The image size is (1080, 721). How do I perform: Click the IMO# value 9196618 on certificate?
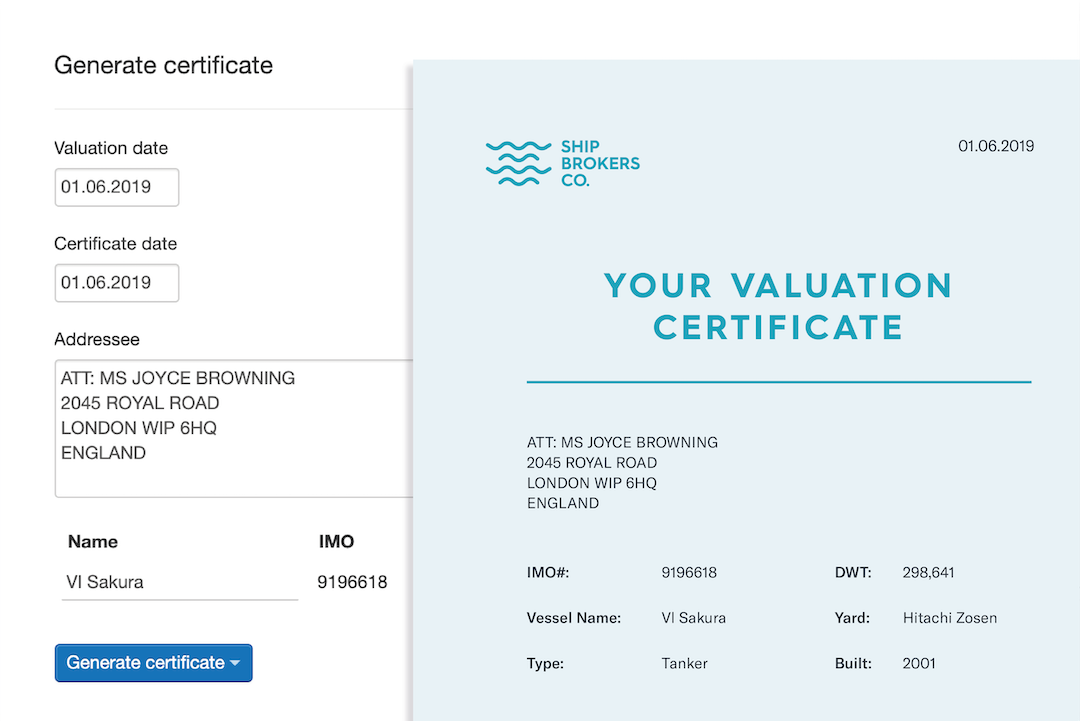(689, 573)
